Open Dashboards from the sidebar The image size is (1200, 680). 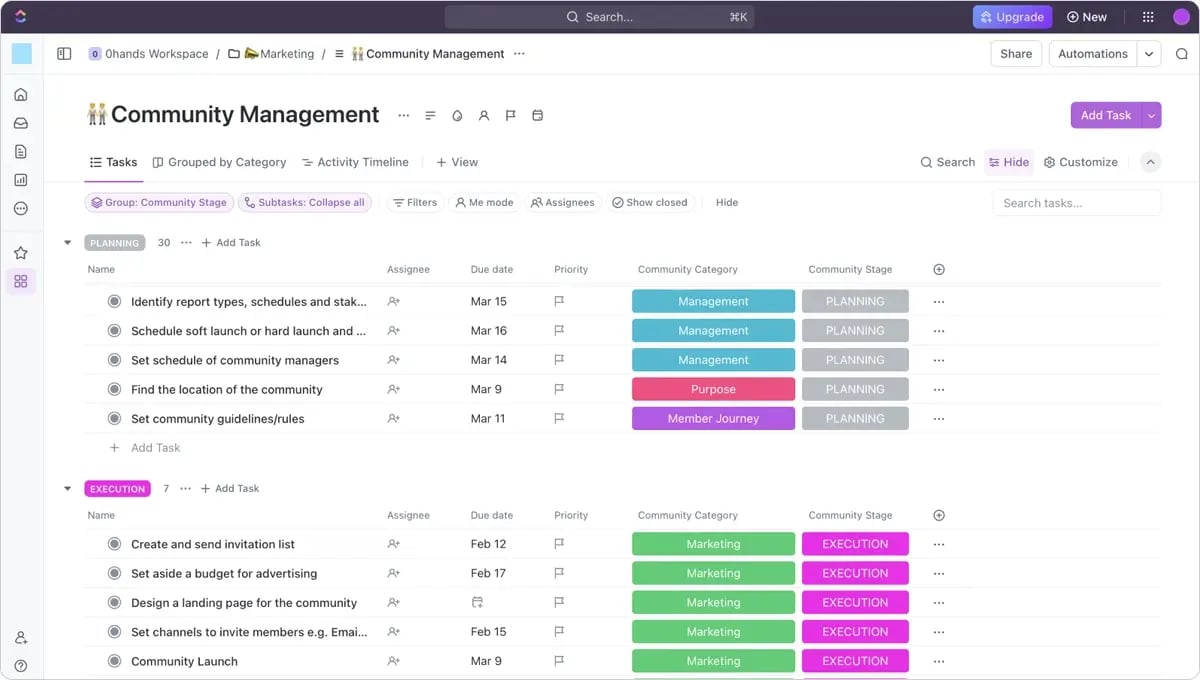pos(20,179)
